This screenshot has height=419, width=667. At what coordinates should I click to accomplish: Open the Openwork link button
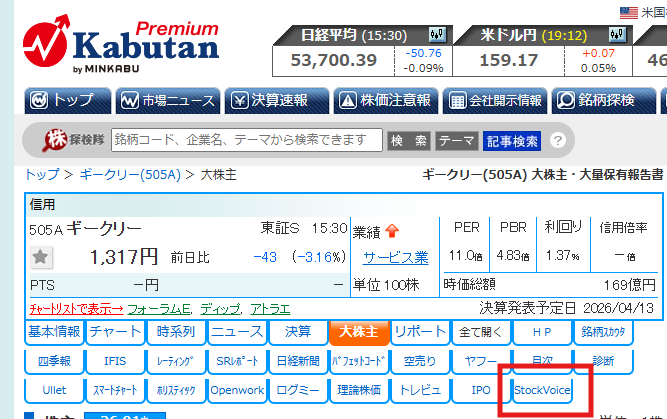tap(237, 390)
